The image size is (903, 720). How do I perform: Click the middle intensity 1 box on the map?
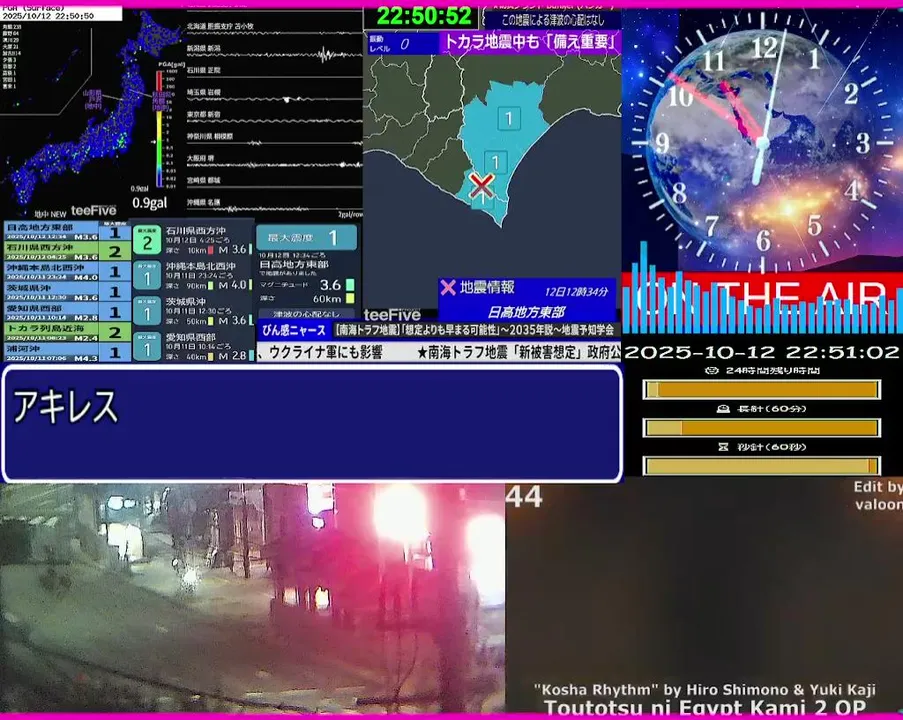pos(495,162)
